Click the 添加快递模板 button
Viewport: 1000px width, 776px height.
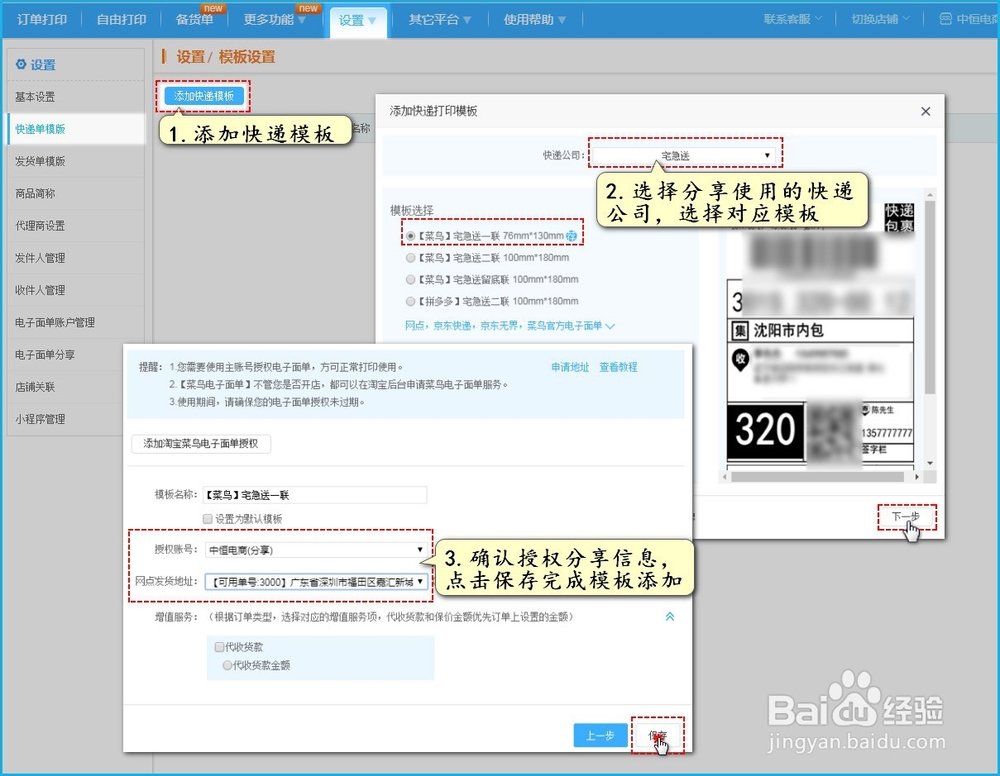[204, 96]
